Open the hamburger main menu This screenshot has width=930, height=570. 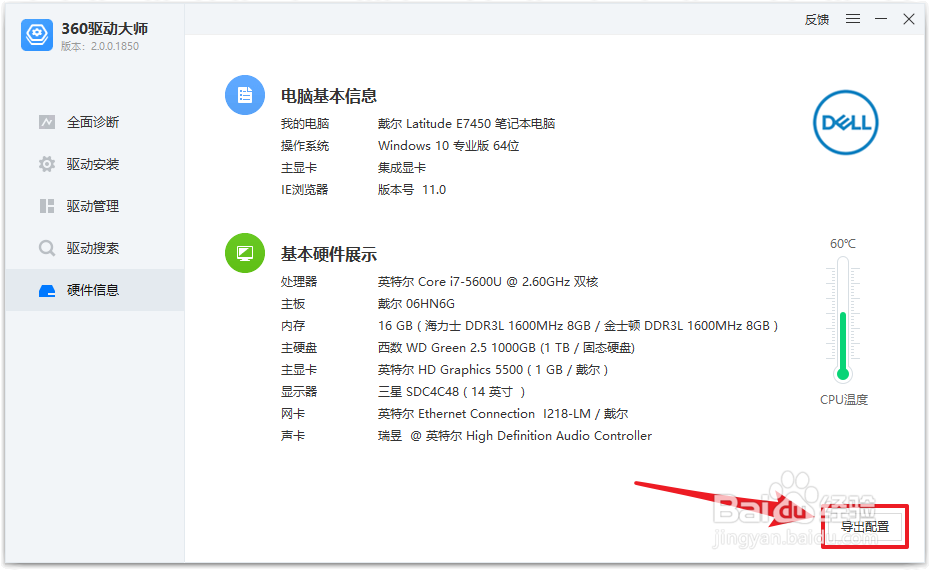click(x=853, y=19)
